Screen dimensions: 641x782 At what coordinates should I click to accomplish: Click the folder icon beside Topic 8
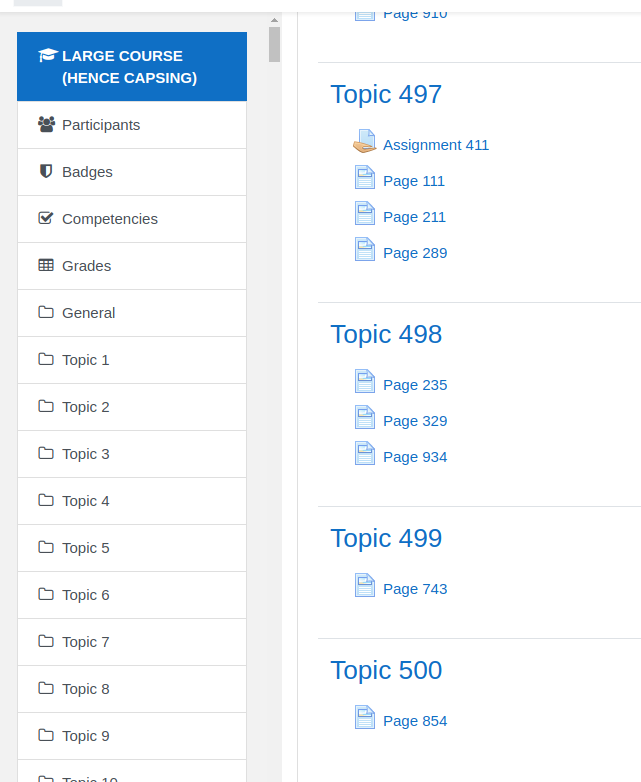pyautogui.click(x=46, y=688)
